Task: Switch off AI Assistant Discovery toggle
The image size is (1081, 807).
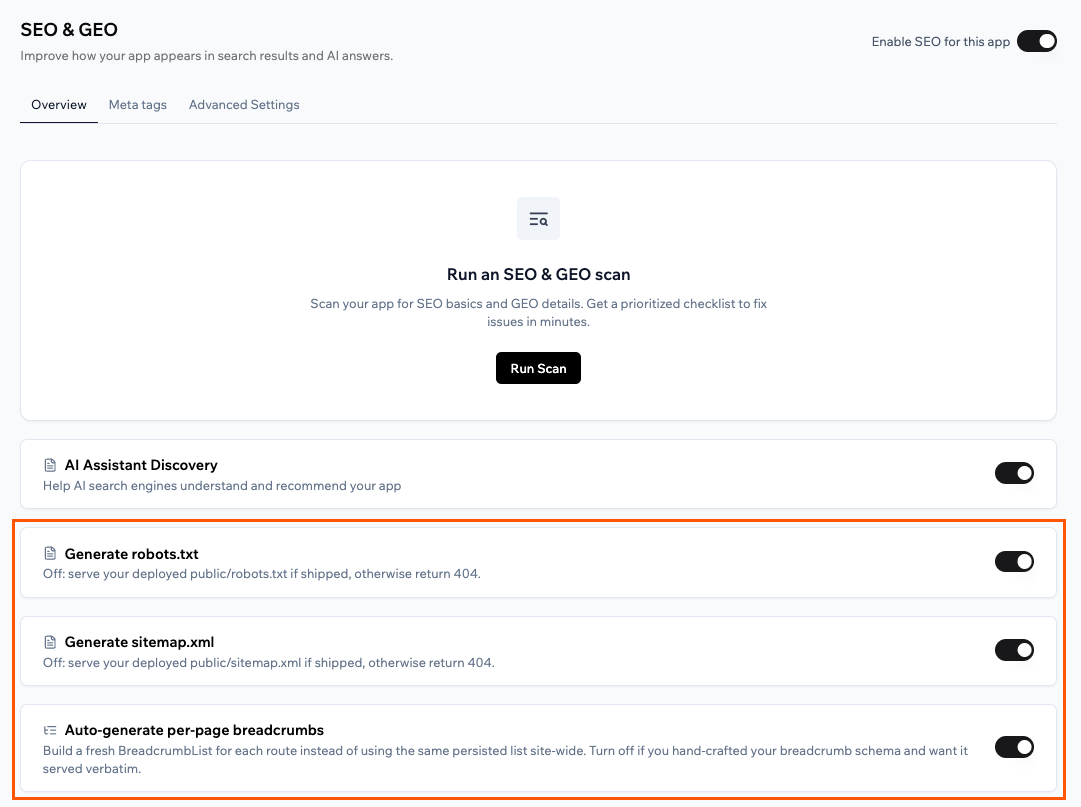Action: (1014, 473)
